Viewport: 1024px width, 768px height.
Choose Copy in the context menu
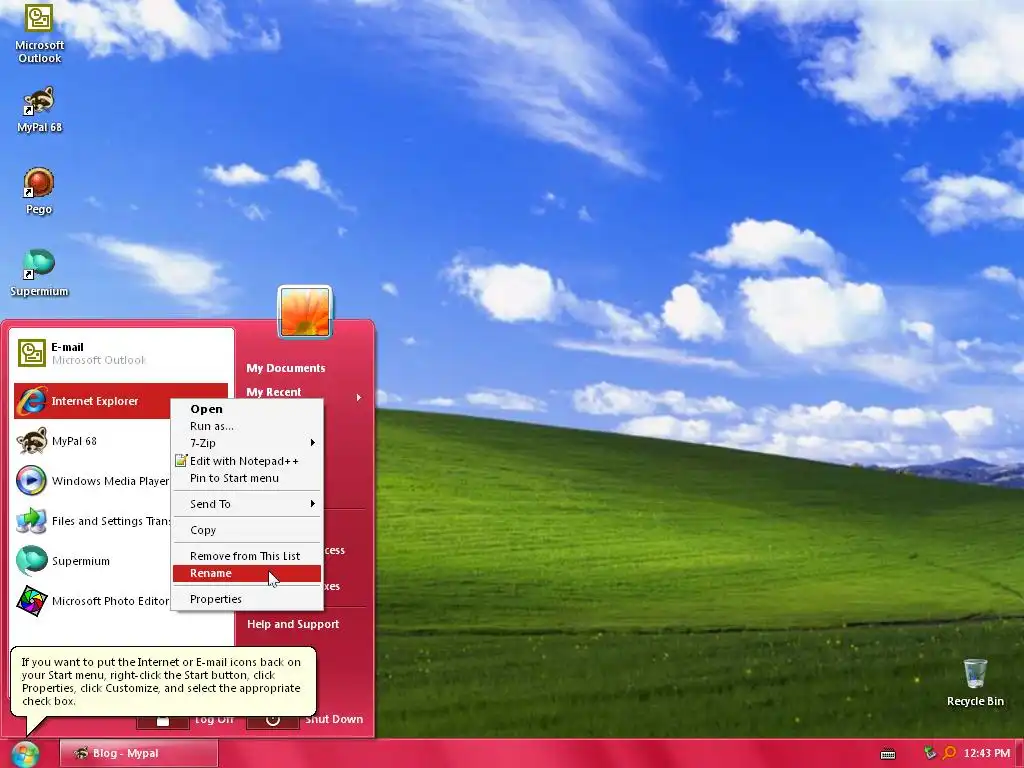(x=247, y=530)
